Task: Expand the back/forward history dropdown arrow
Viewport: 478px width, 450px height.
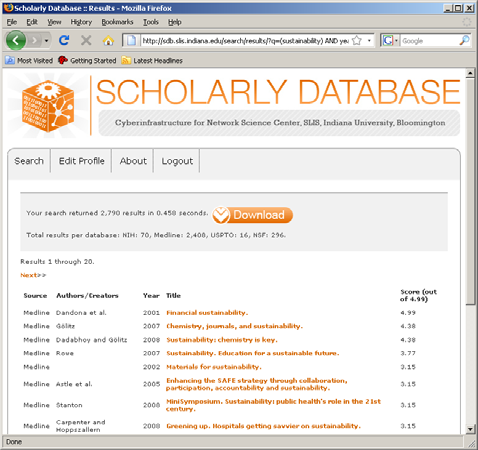Action: click(46, 41)
